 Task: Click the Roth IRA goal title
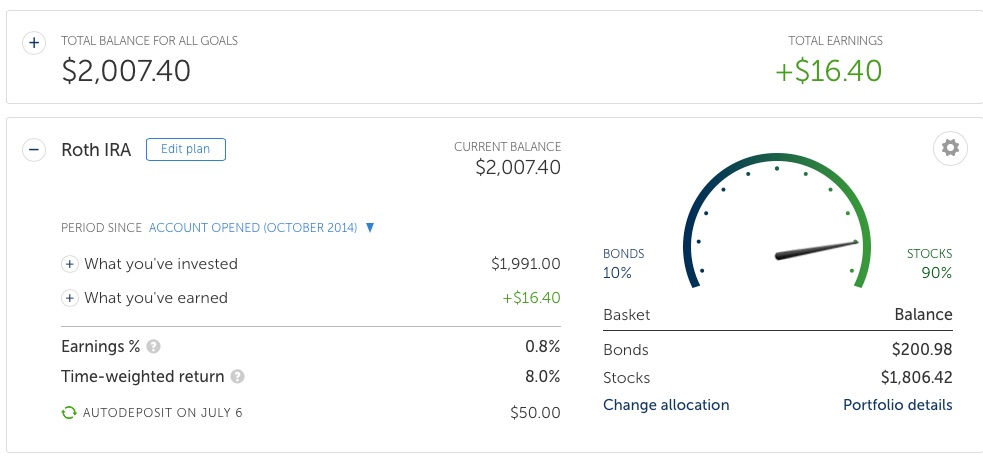point(96,150)
